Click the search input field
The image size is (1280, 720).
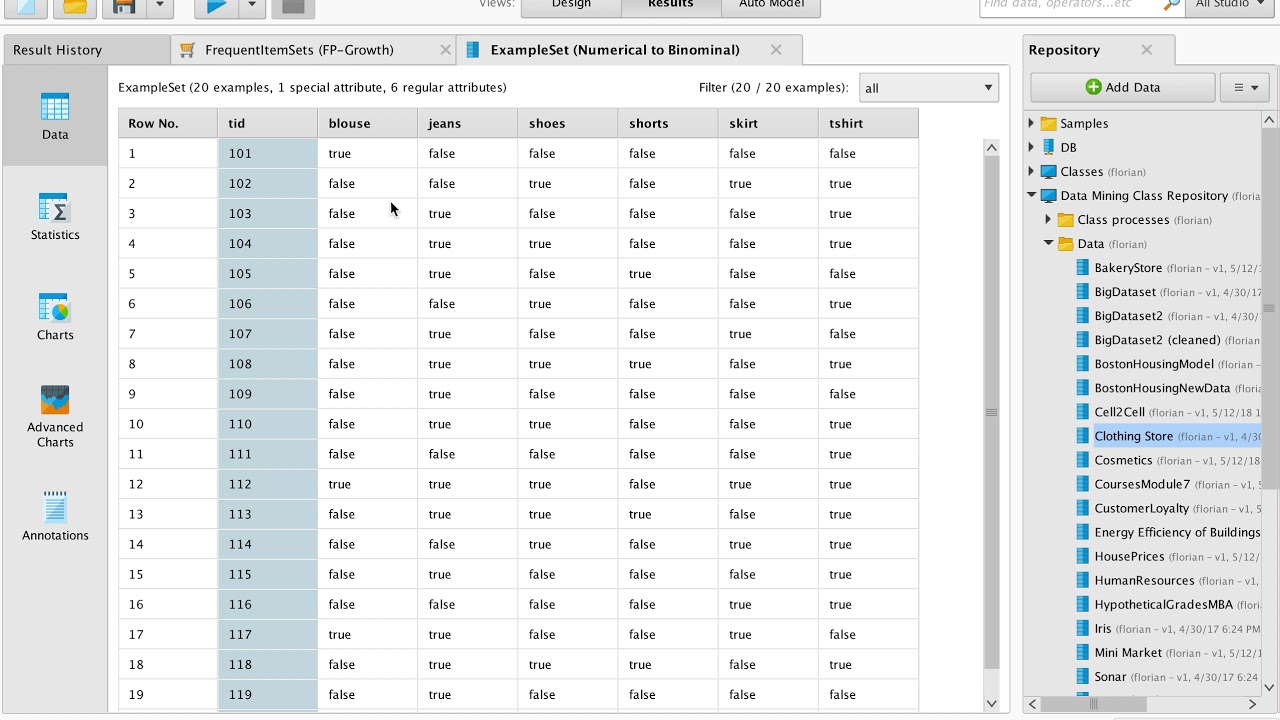pos(1070,6)
